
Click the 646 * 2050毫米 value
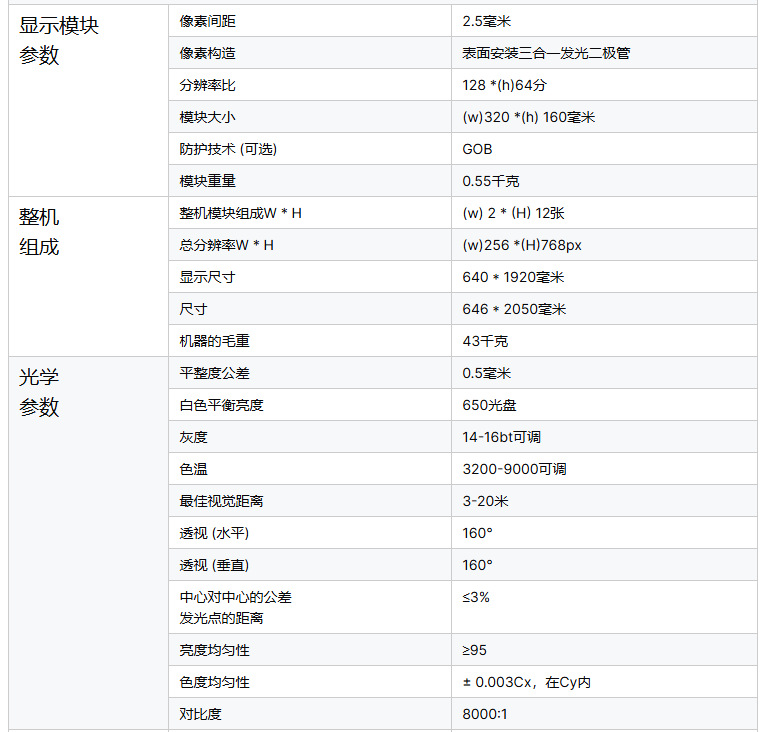click(514, 309)
